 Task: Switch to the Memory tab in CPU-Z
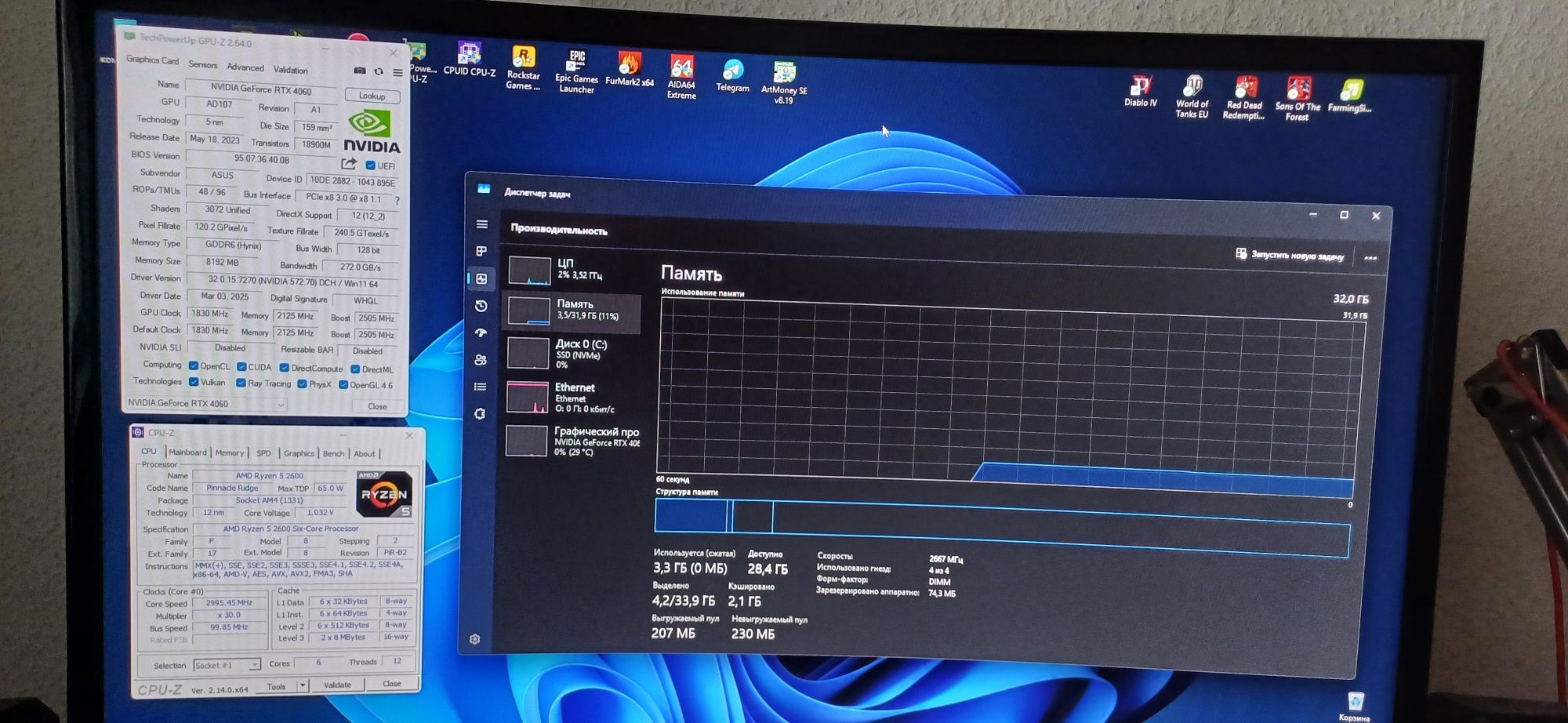click(x=230, y=452)
